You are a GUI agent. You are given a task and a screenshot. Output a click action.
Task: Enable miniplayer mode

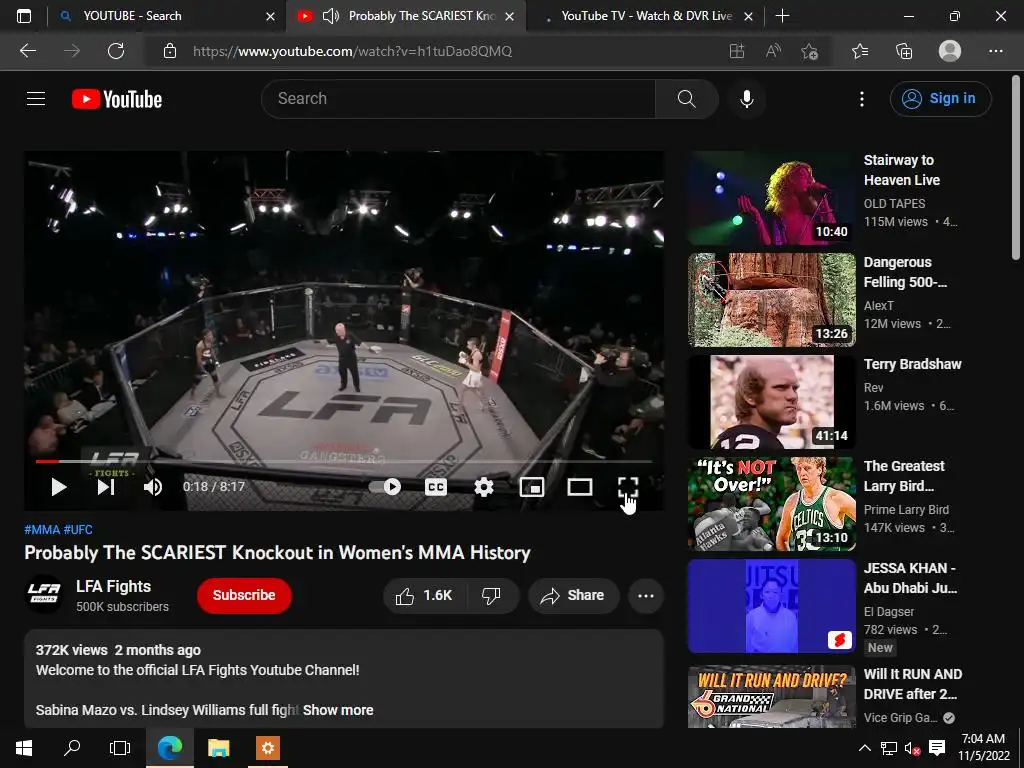(x=532, y=487)
